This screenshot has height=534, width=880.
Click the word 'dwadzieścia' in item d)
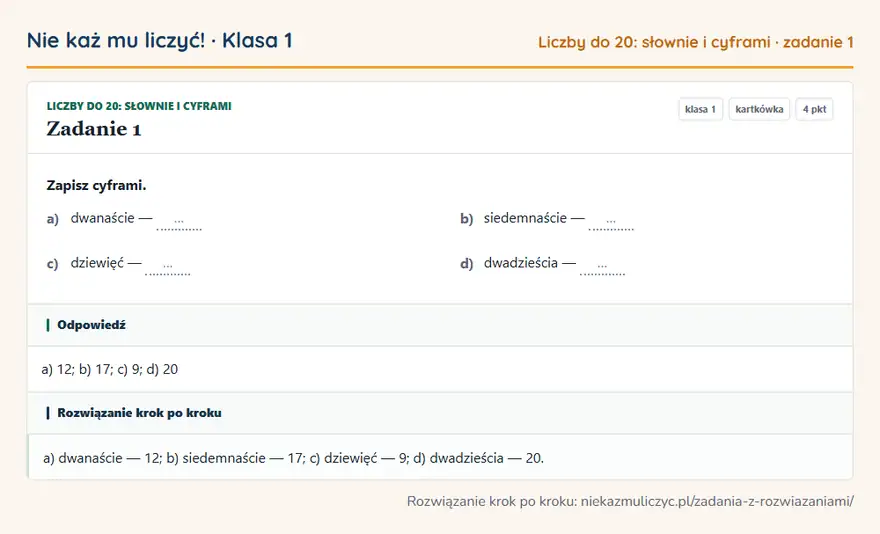coord(521,263)
